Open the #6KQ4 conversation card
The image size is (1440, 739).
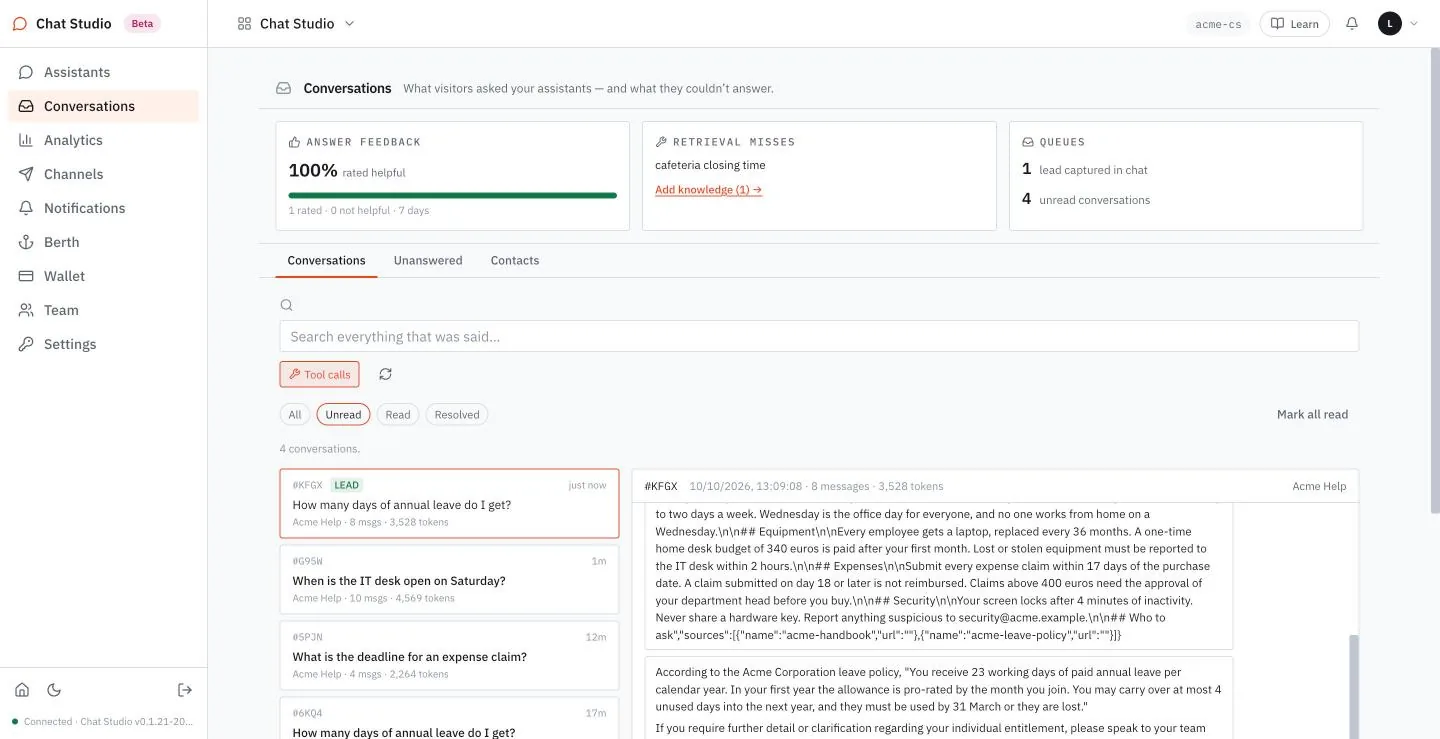[x=449, y=718]
